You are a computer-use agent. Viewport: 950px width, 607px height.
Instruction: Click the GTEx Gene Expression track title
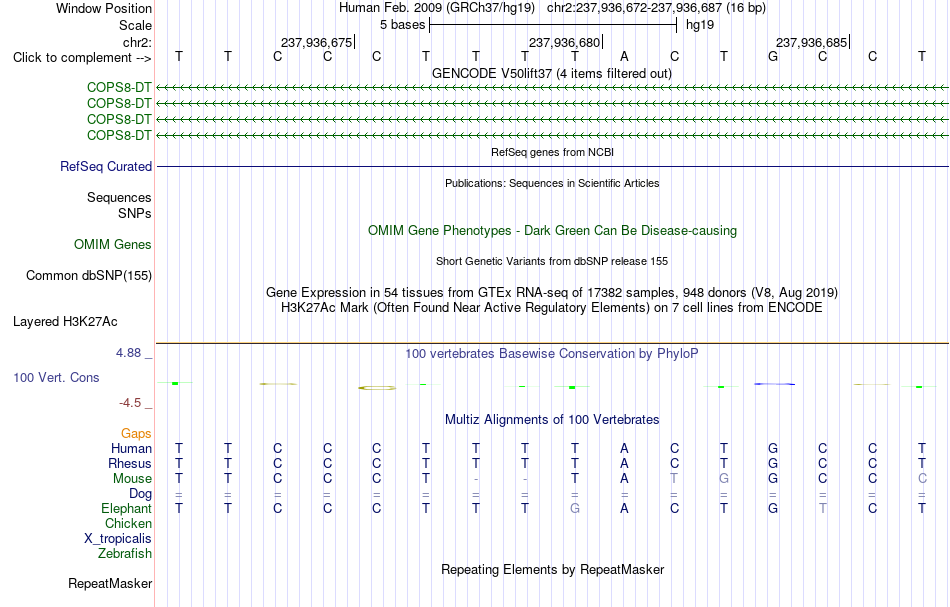(552, 293)
